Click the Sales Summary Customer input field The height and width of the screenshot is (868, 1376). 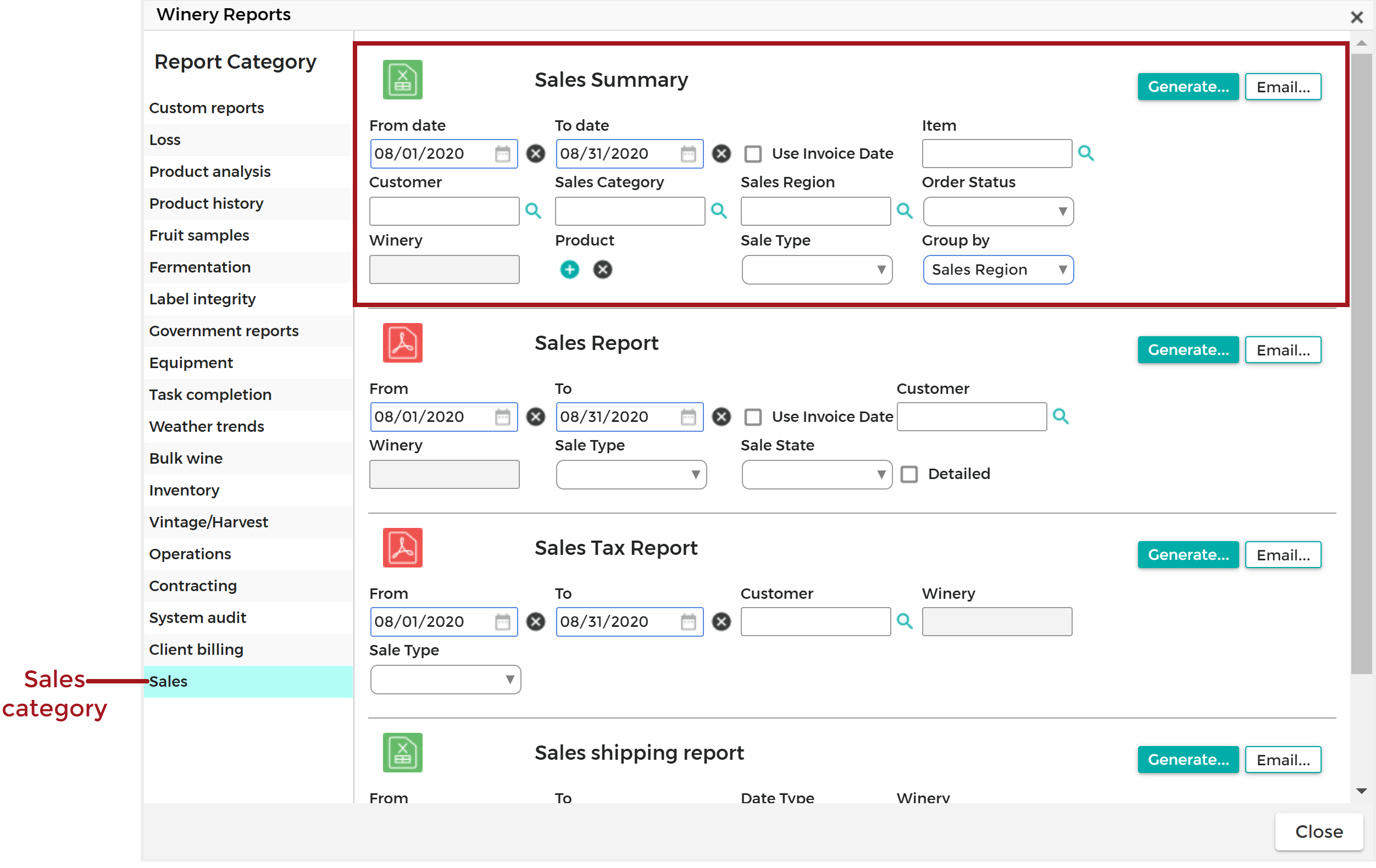pos(444,212)
